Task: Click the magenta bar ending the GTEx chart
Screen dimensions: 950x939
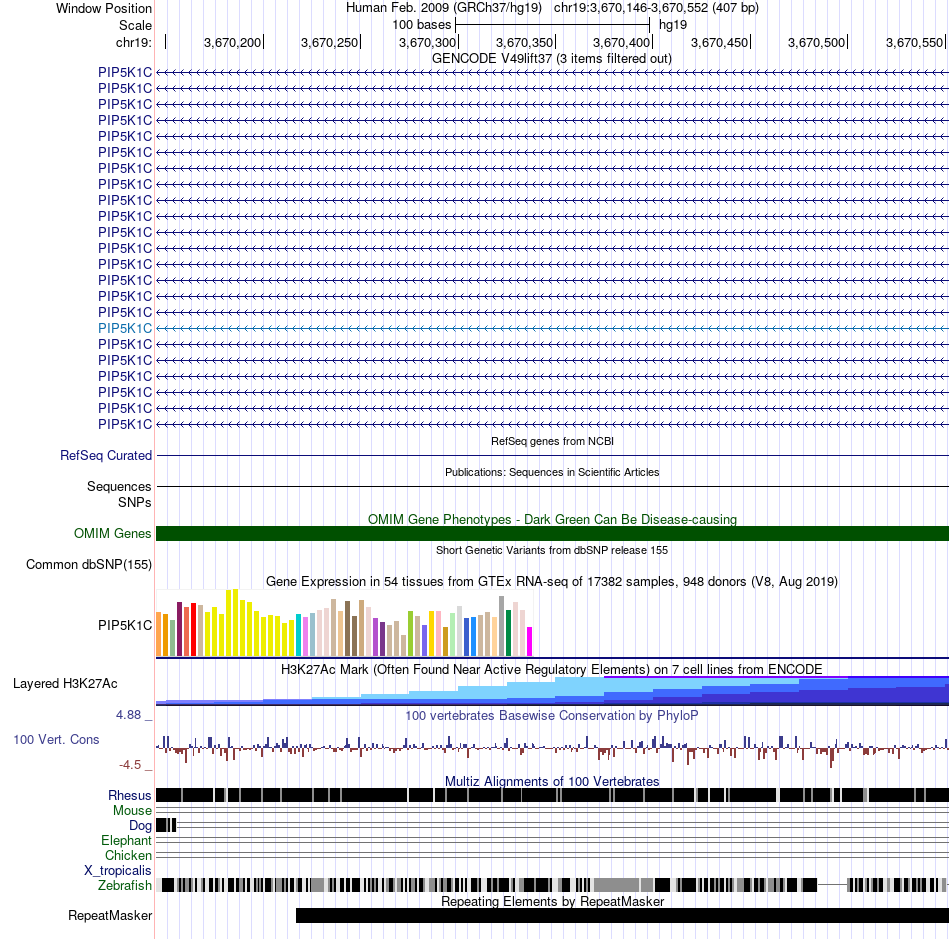Action: [x=530, y=642]
